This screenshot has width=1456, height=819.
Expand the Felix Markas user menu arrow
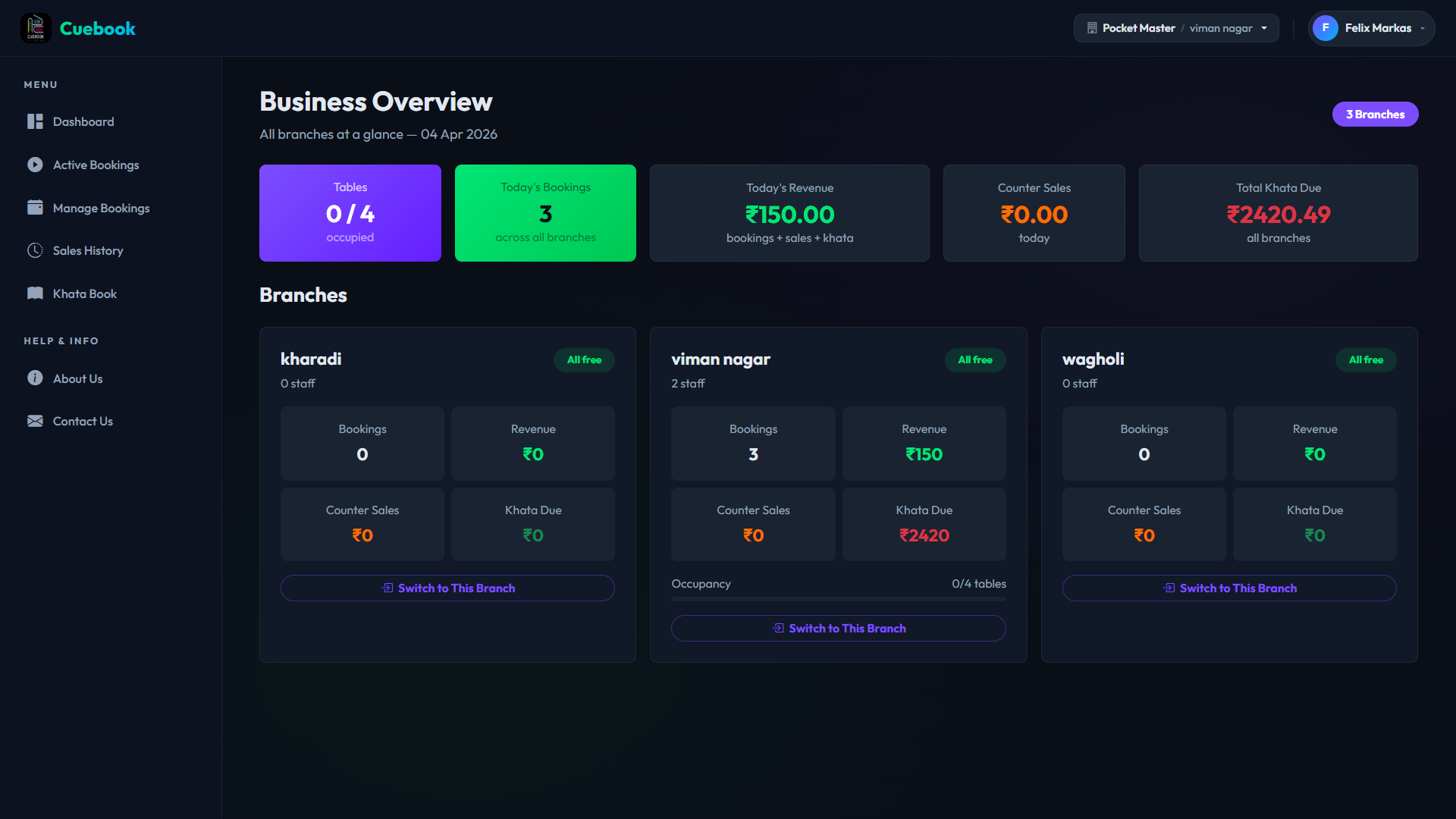click(1423, 29)
